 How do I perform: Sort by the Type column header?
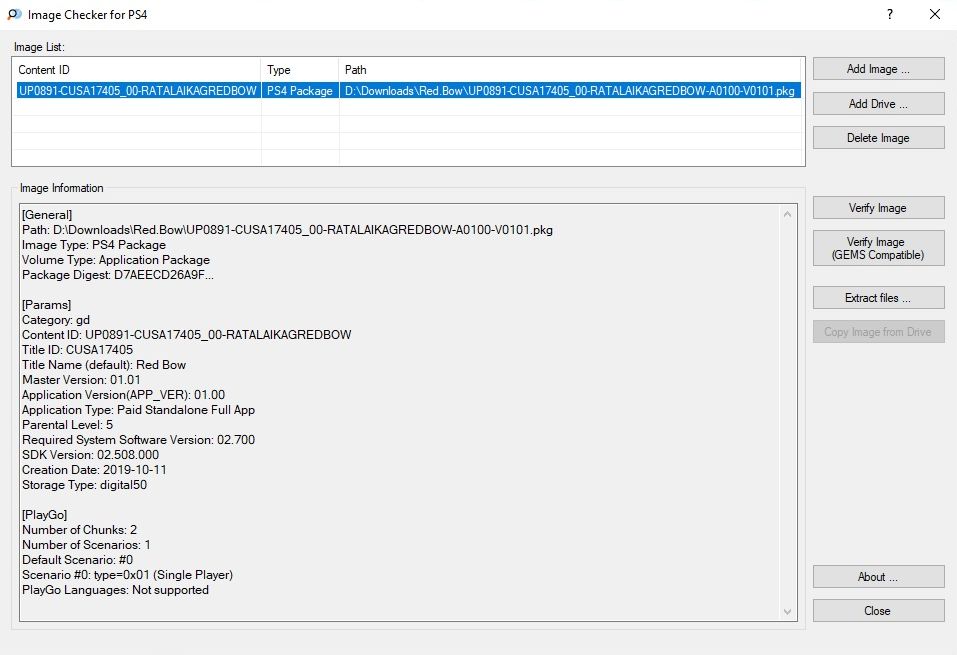click(300, 70)
